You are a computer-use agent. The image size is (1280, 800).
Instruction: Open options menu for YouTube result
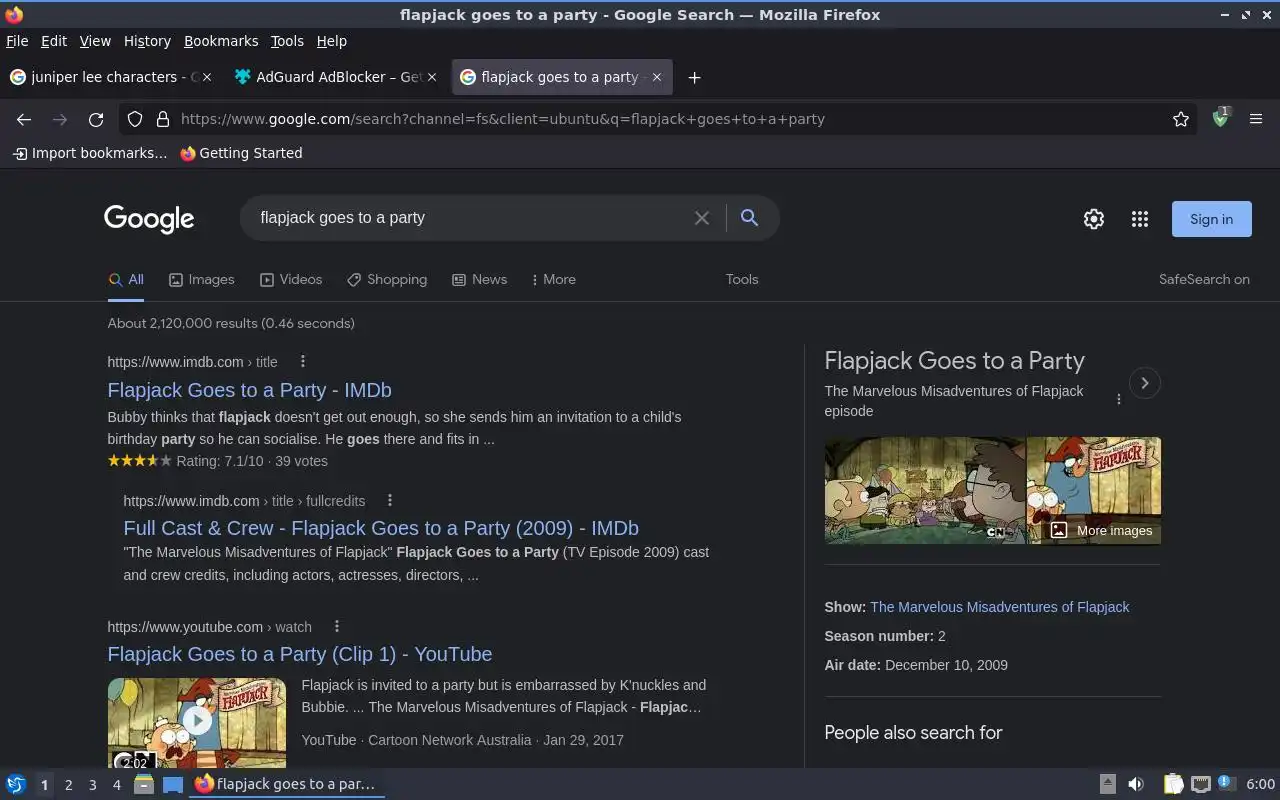click(337, 627)
